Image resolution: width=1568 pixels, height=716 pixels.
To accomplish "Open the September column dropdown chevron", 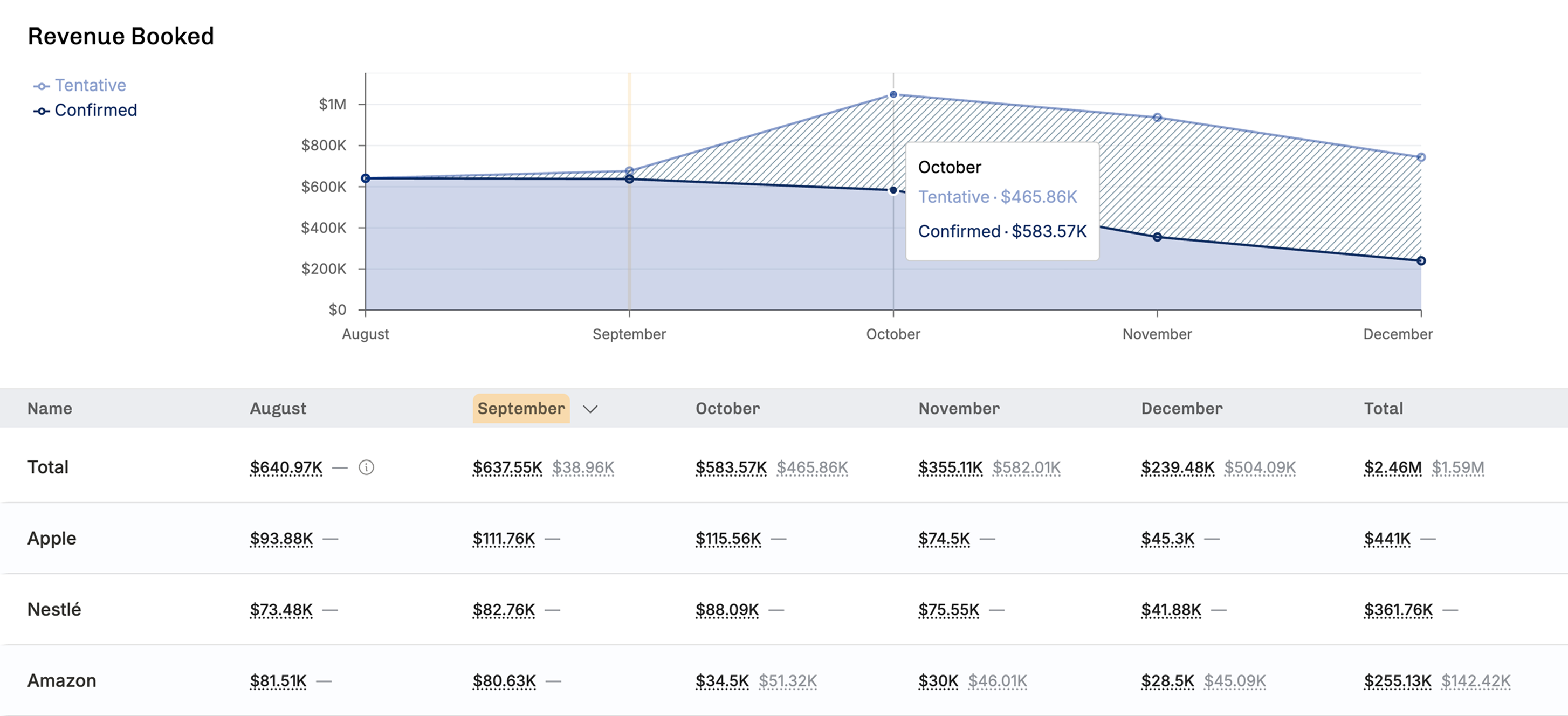I will point(590,409).
